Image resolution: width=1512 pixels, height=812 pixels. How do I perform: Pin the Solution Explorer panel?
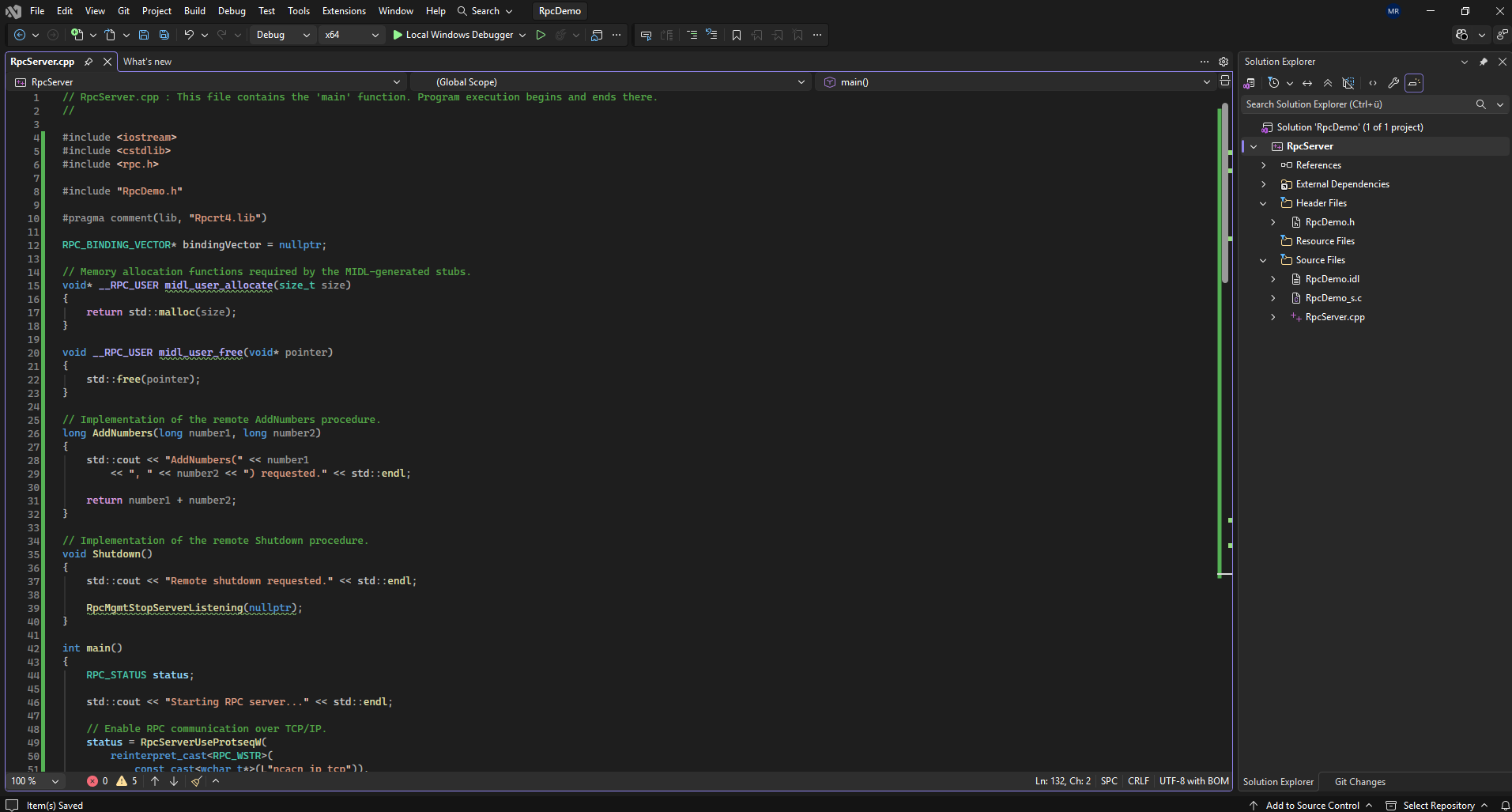point(1484,62)
